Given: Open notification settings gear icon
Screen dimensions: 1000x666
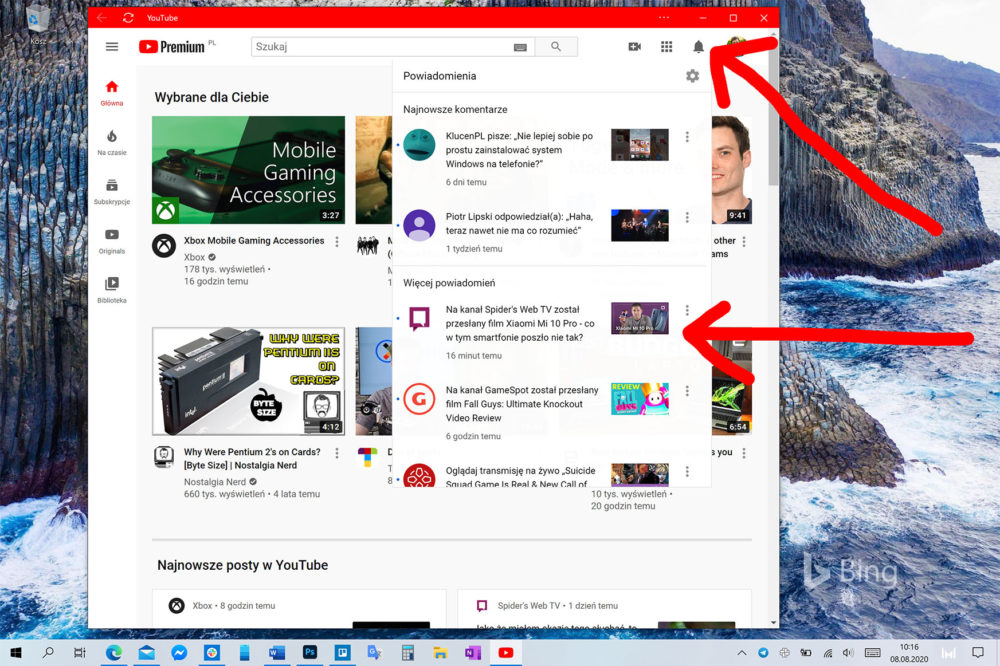Looking at the screenshot, I should pos(693,76).
